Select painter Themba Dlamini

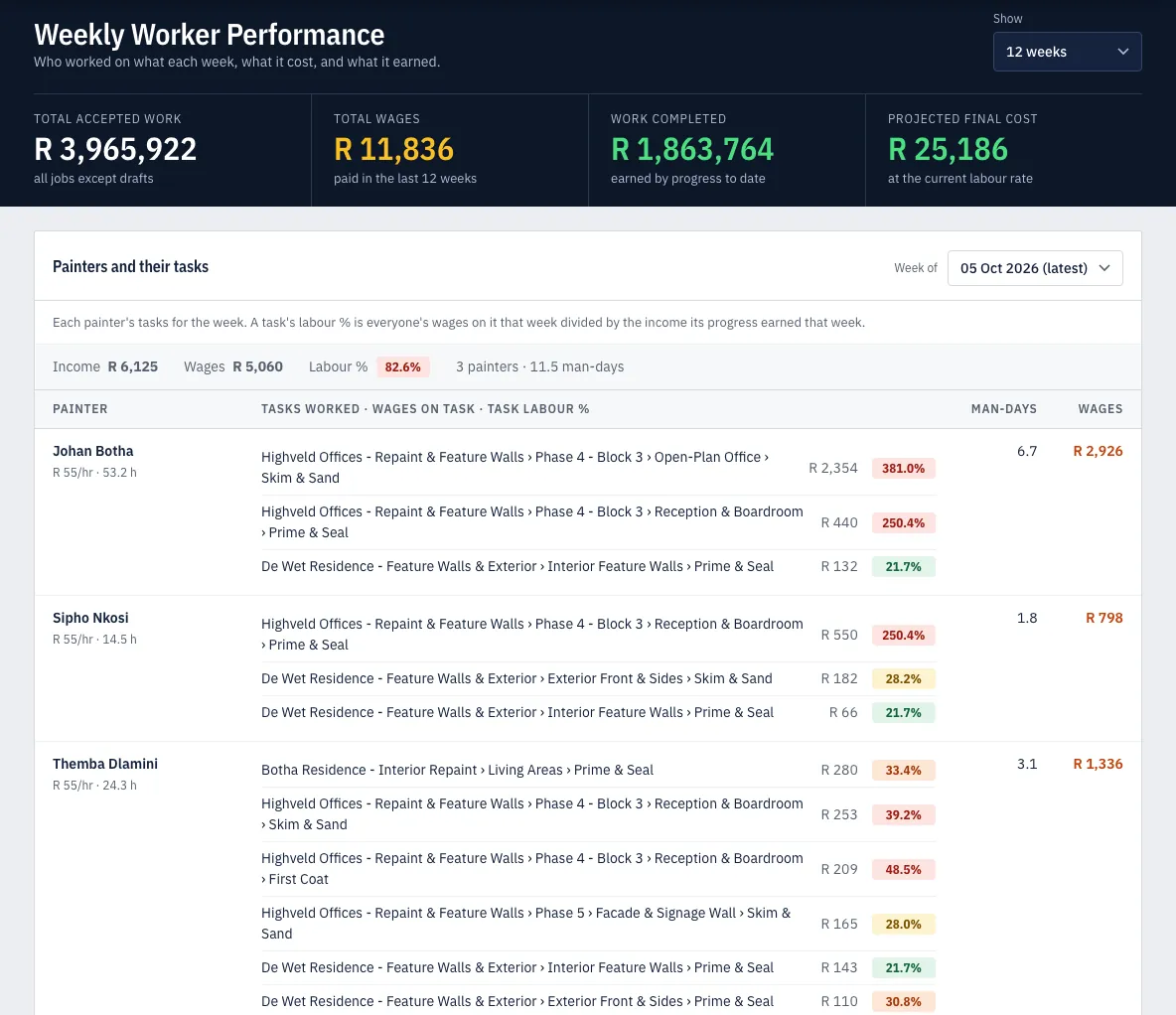[105, 764]
